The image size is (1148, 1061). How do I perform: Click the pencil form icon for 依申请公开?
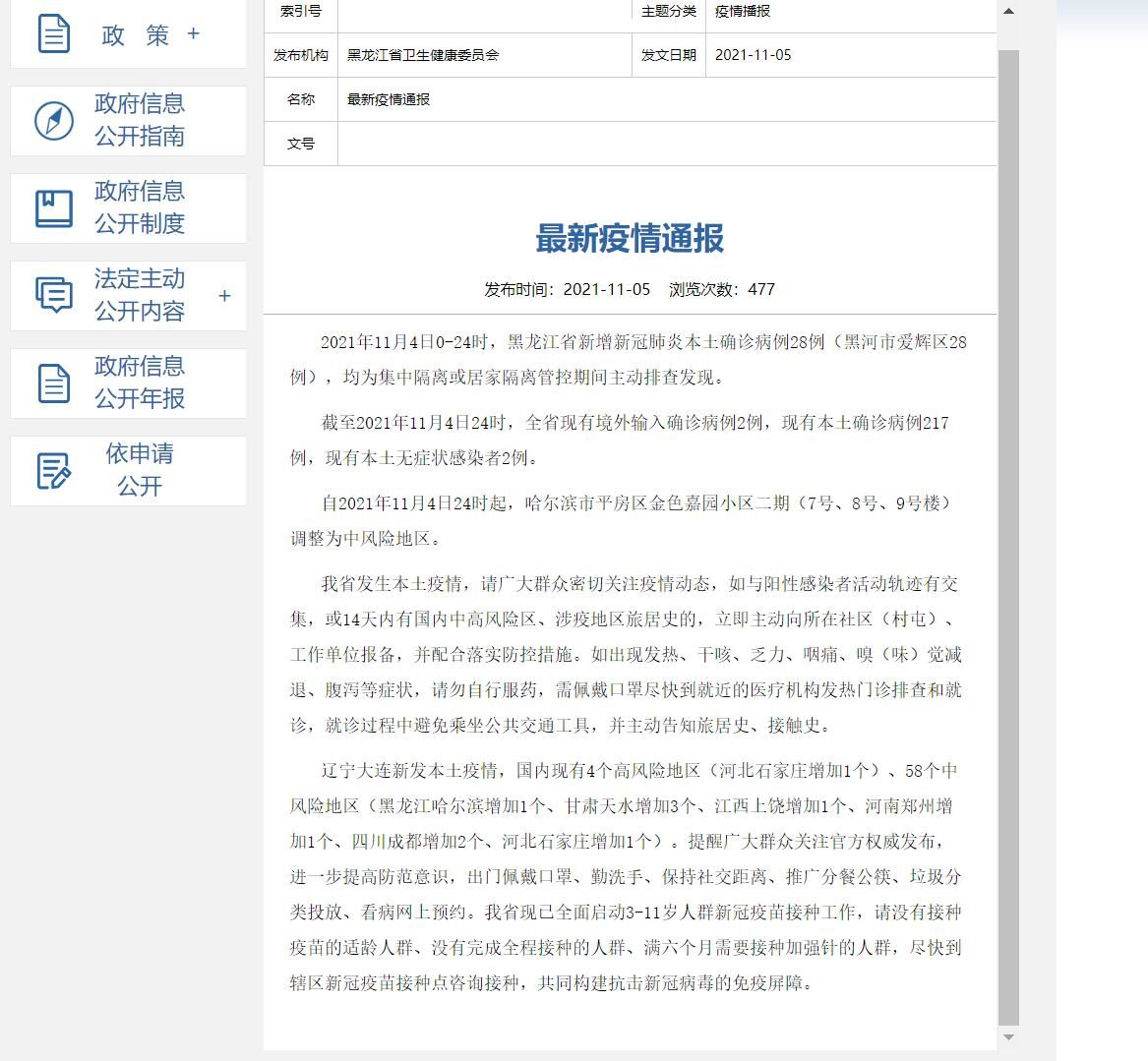point(54,470)
